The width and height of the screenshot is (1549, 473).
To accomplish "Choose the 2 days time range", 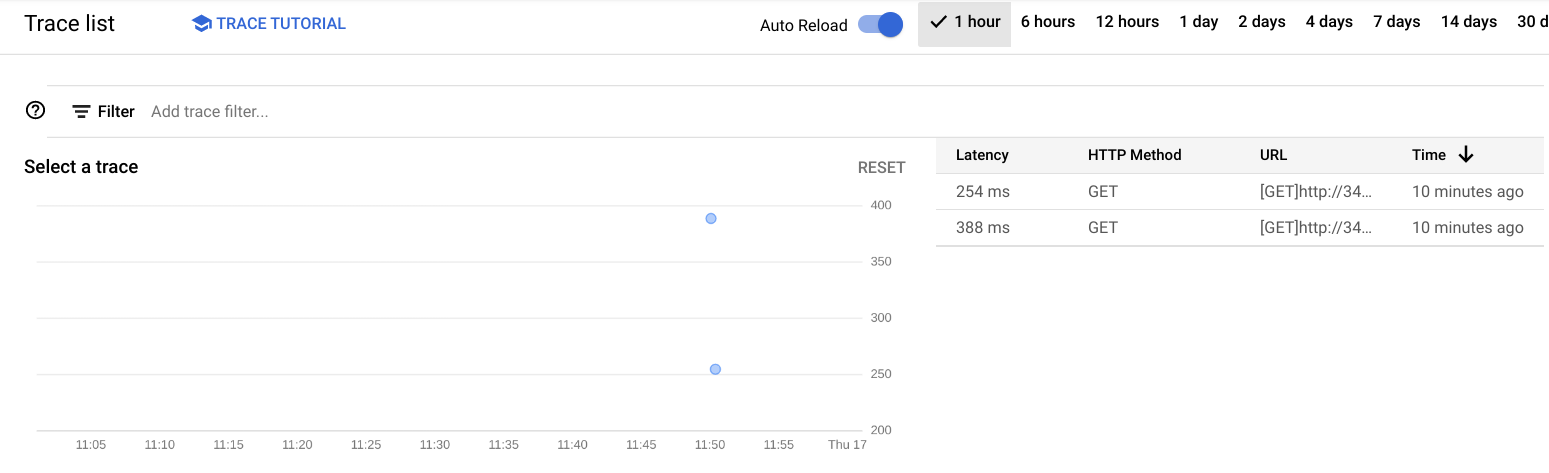I will [x=1261, y=22].
